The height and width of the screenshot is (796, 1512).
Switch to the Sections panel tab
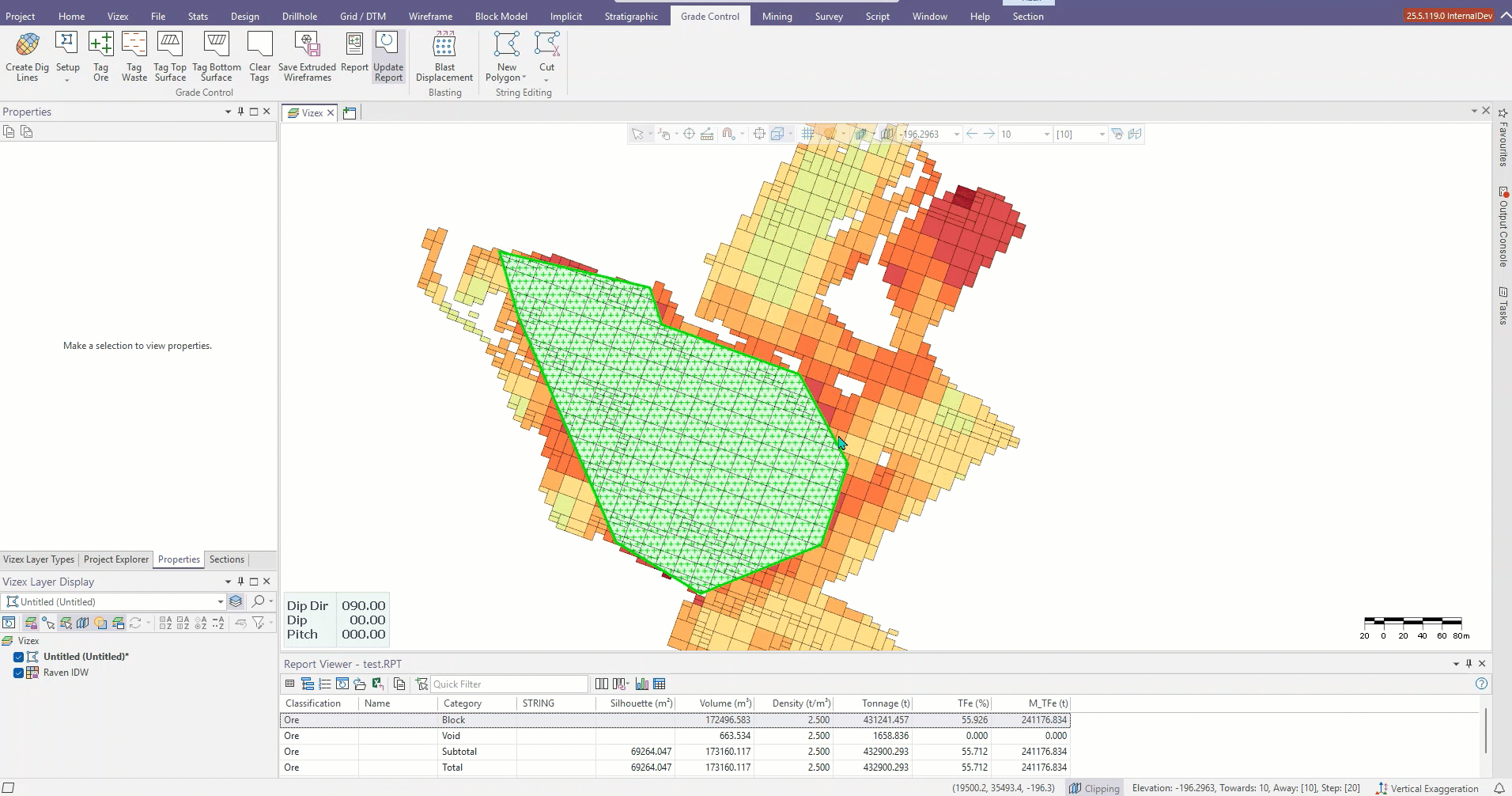tap(227, 559)
